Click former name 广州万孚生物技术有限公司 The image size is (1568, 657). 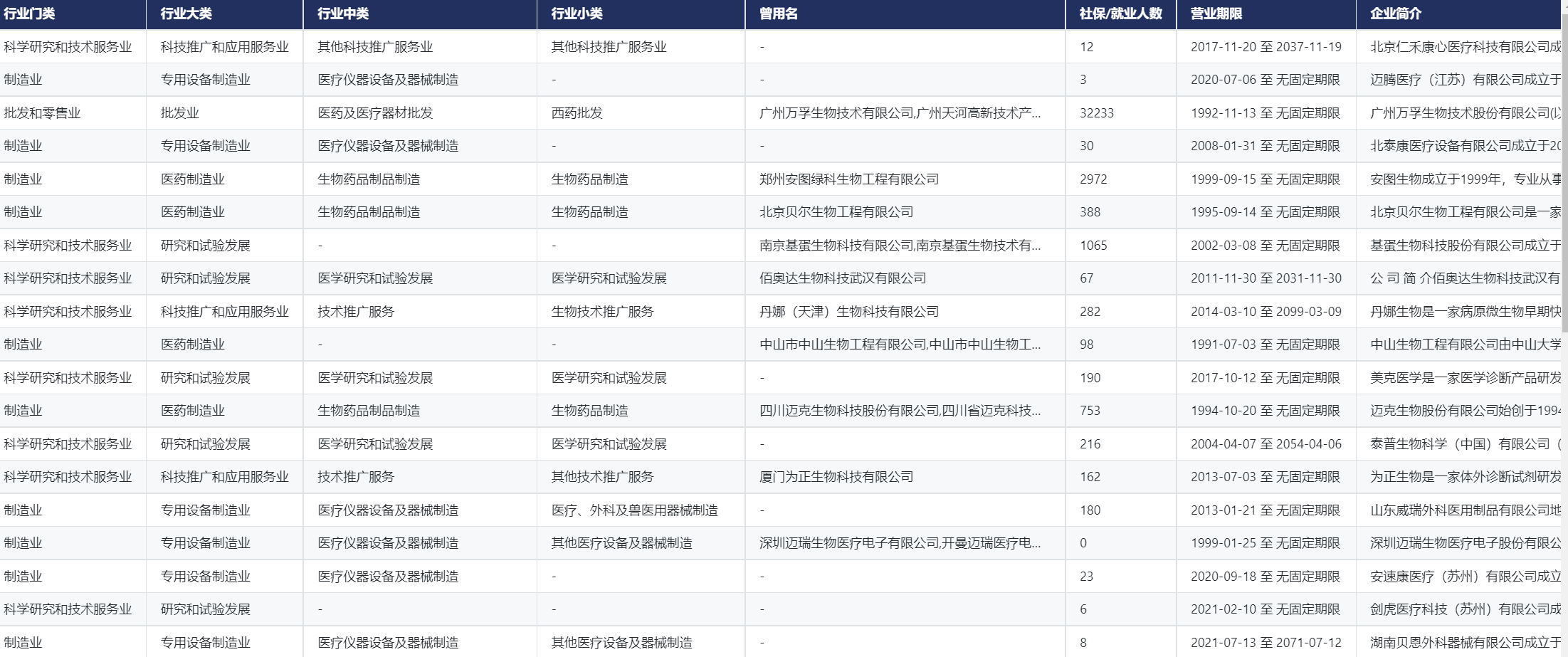click(x=836, y=112)
